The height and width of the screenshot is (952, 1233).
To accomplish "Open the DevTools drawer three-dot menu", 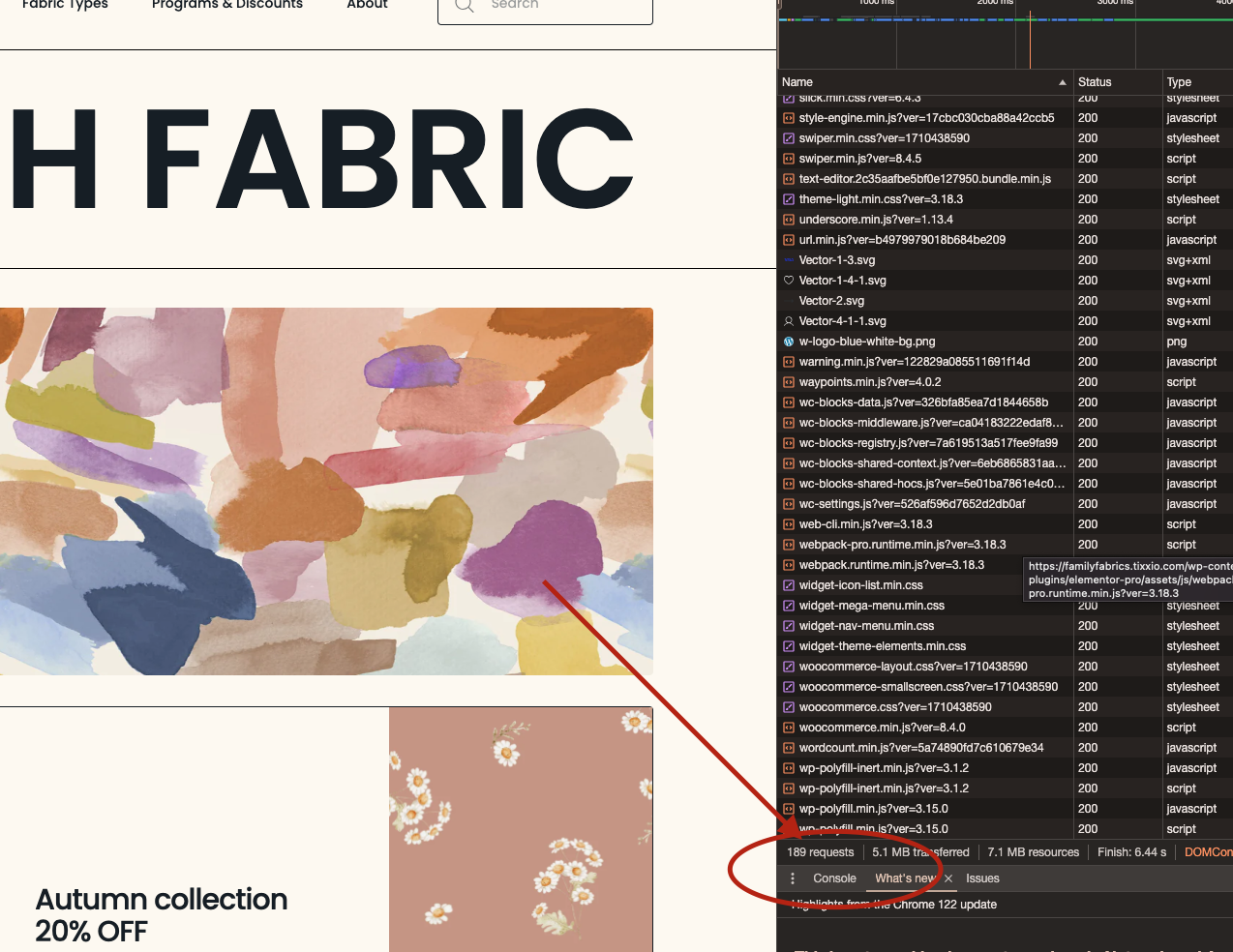I will [793, 878].
